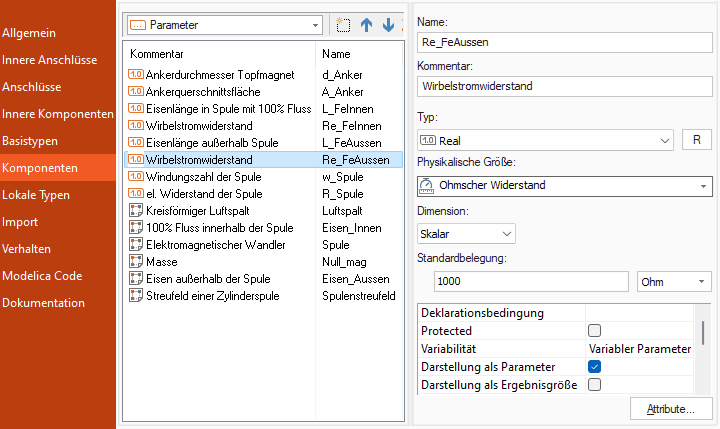Click the blue move up arrow
720x429 pixels.
(x=367, y=24)
